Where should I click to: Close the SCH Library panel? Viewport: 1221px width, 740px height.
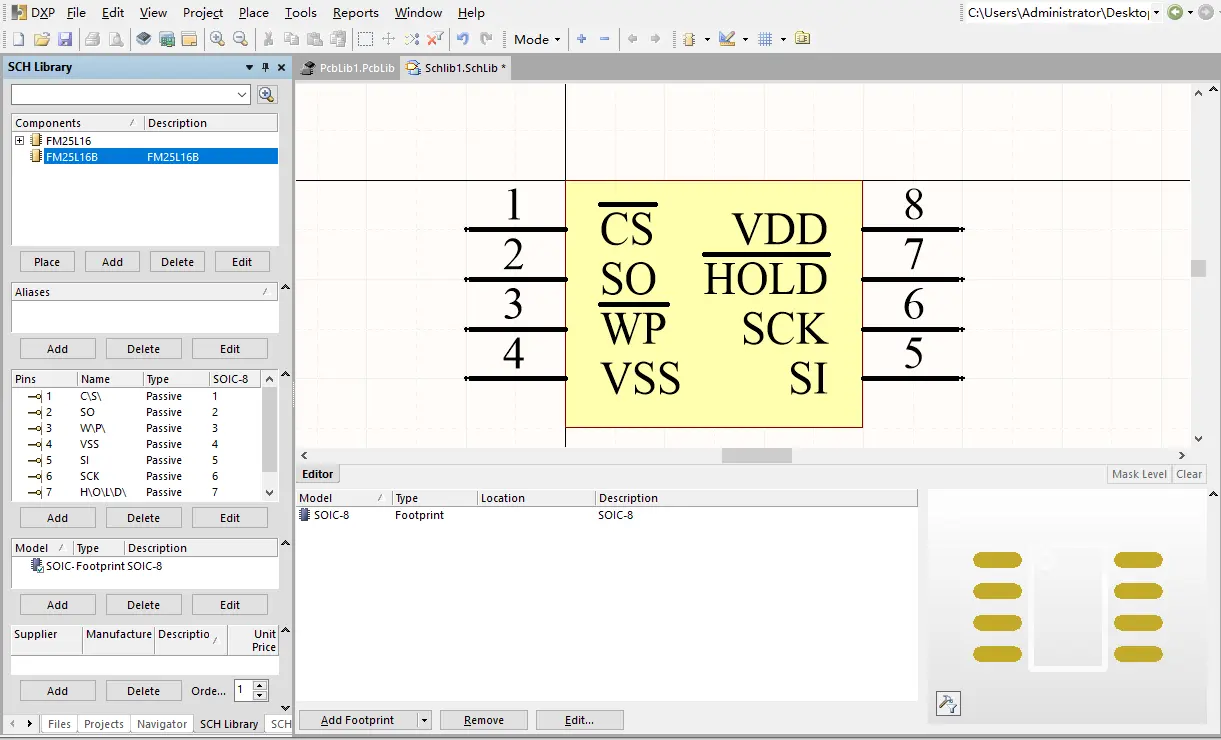pyautogui.click(x=281, y=67)
